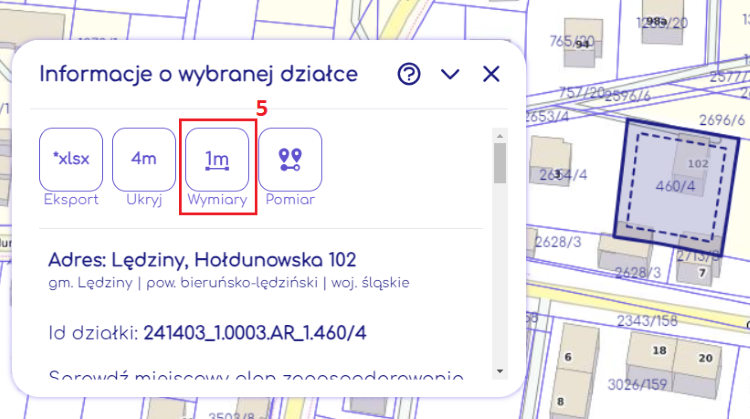Screen dimensions: 750x419
Task: Click building number 7 on the map
Action: click(702, 273)
